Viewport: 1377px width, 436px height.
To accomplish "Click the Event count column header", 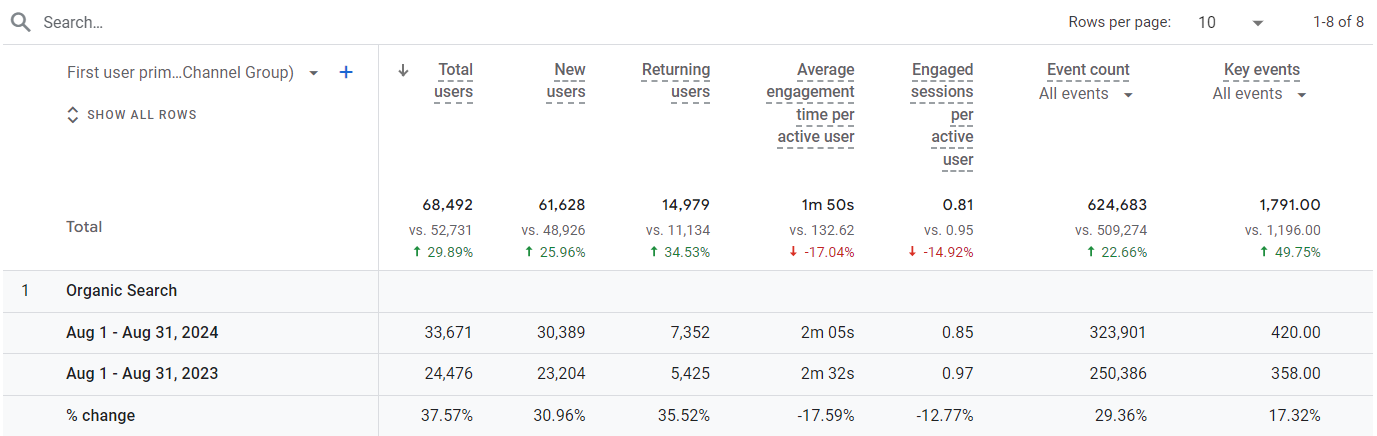I will [x=1088, y=70].
